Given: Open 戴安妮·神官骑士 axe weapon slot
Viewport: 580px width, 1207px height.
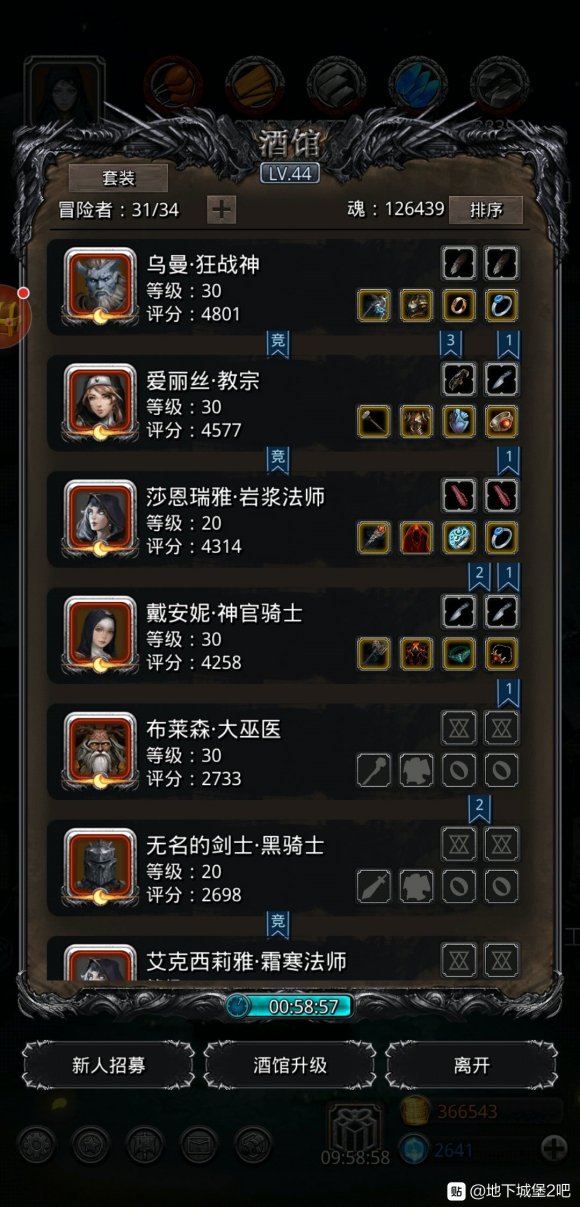Looking at the screenshot, I should 373,653.
